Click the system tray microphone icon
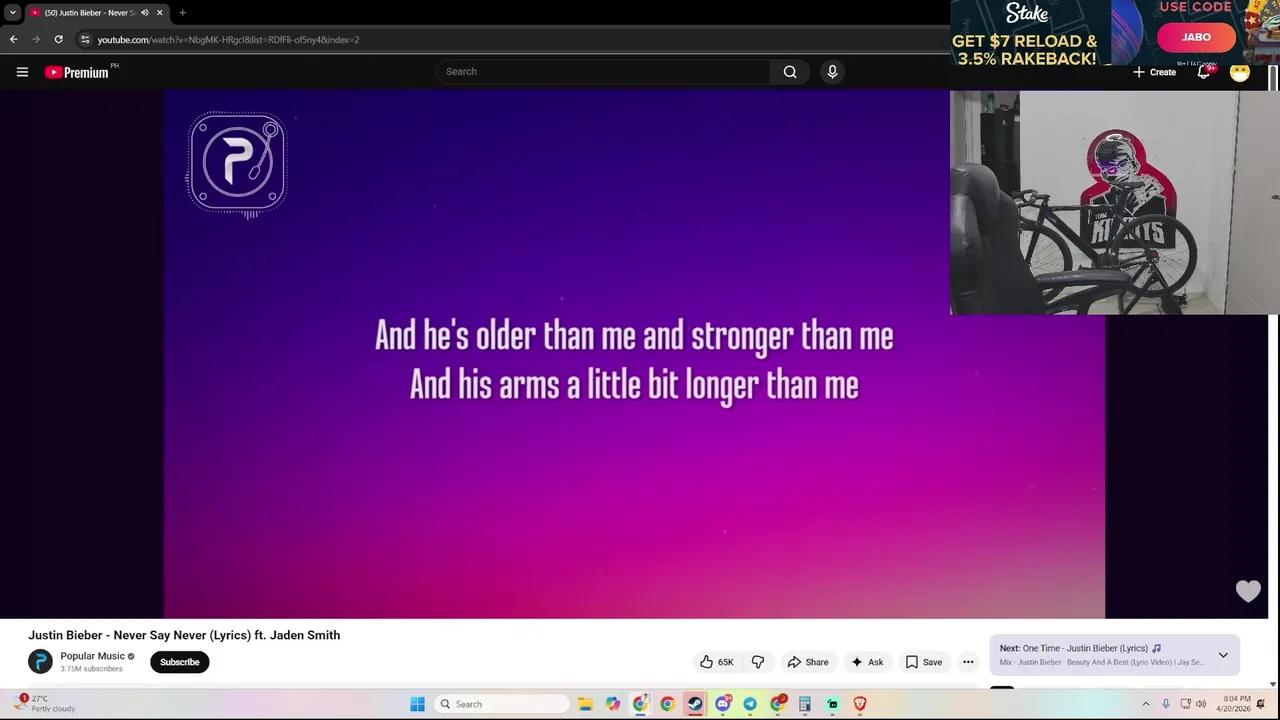 click(x=1166, y=704)
